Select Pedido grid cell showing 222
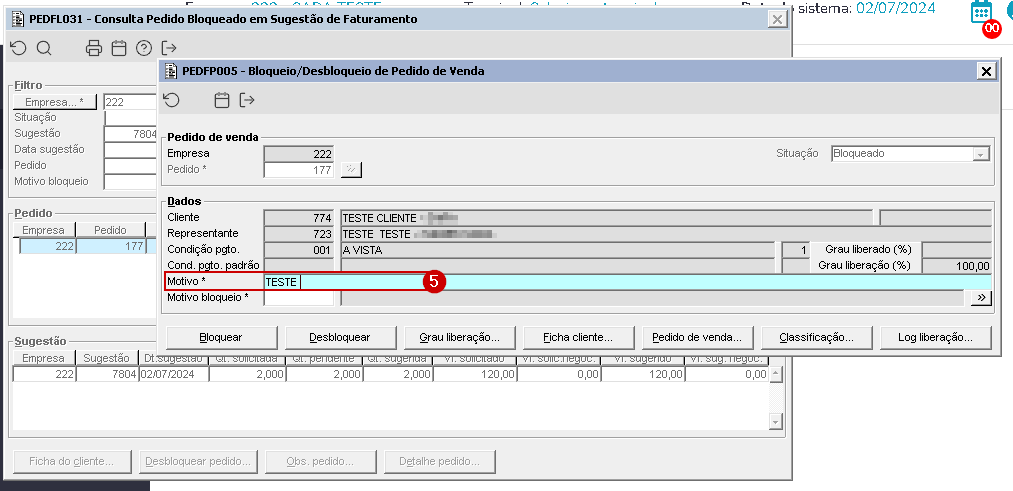Image resolution: width=1013 pixels, height=491 pixels. (47, 246)
